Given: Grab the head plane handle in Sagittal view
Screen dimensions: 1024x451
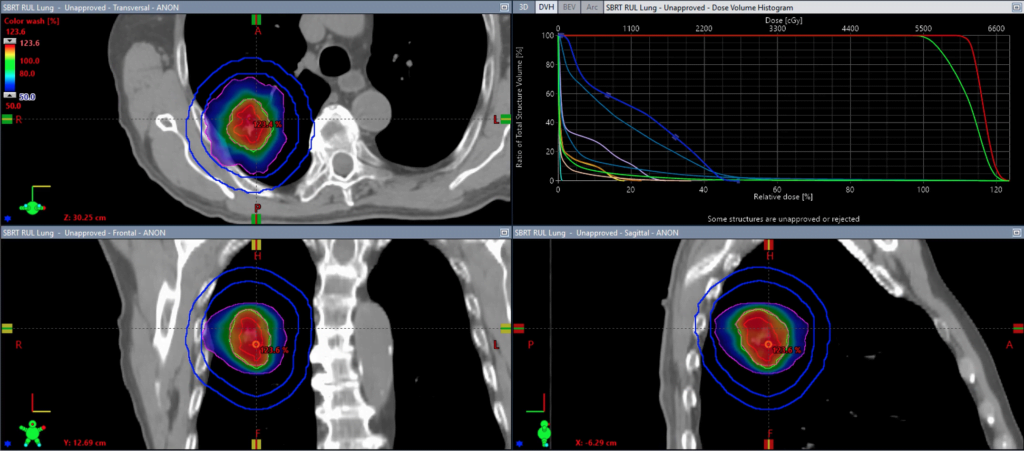Looking at the screenshot, I should click(x=769, y=245).
